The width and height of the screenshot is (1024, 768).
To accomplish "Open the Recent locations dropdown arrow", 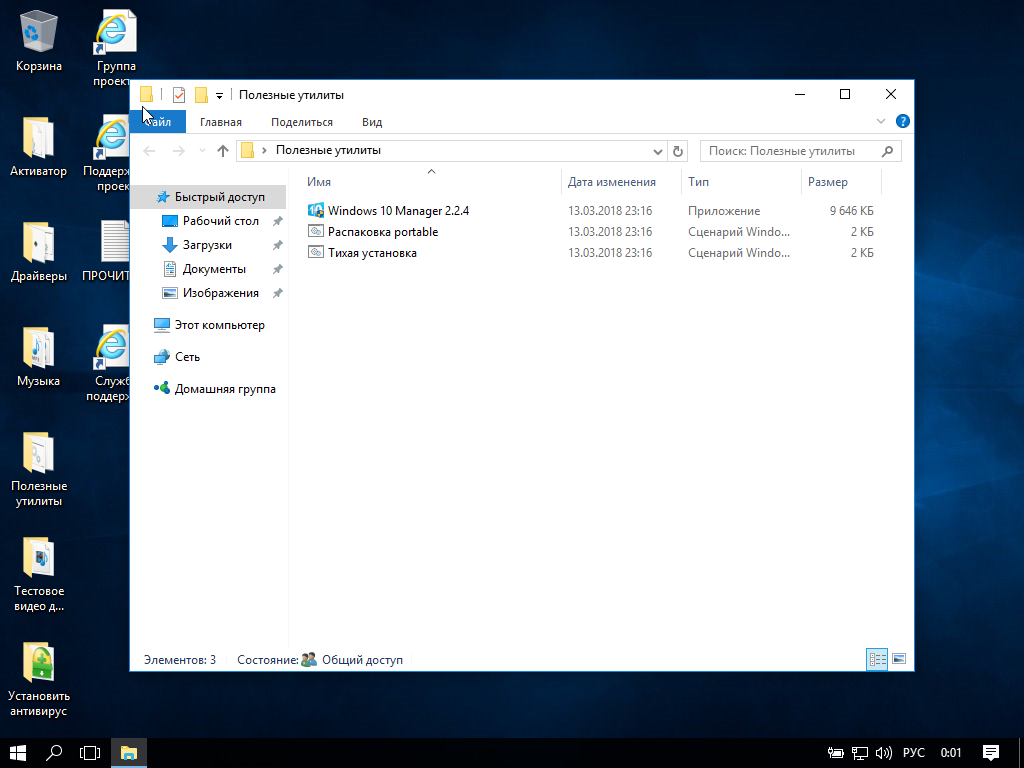I will pyautogui.click(x=202, y=151).
